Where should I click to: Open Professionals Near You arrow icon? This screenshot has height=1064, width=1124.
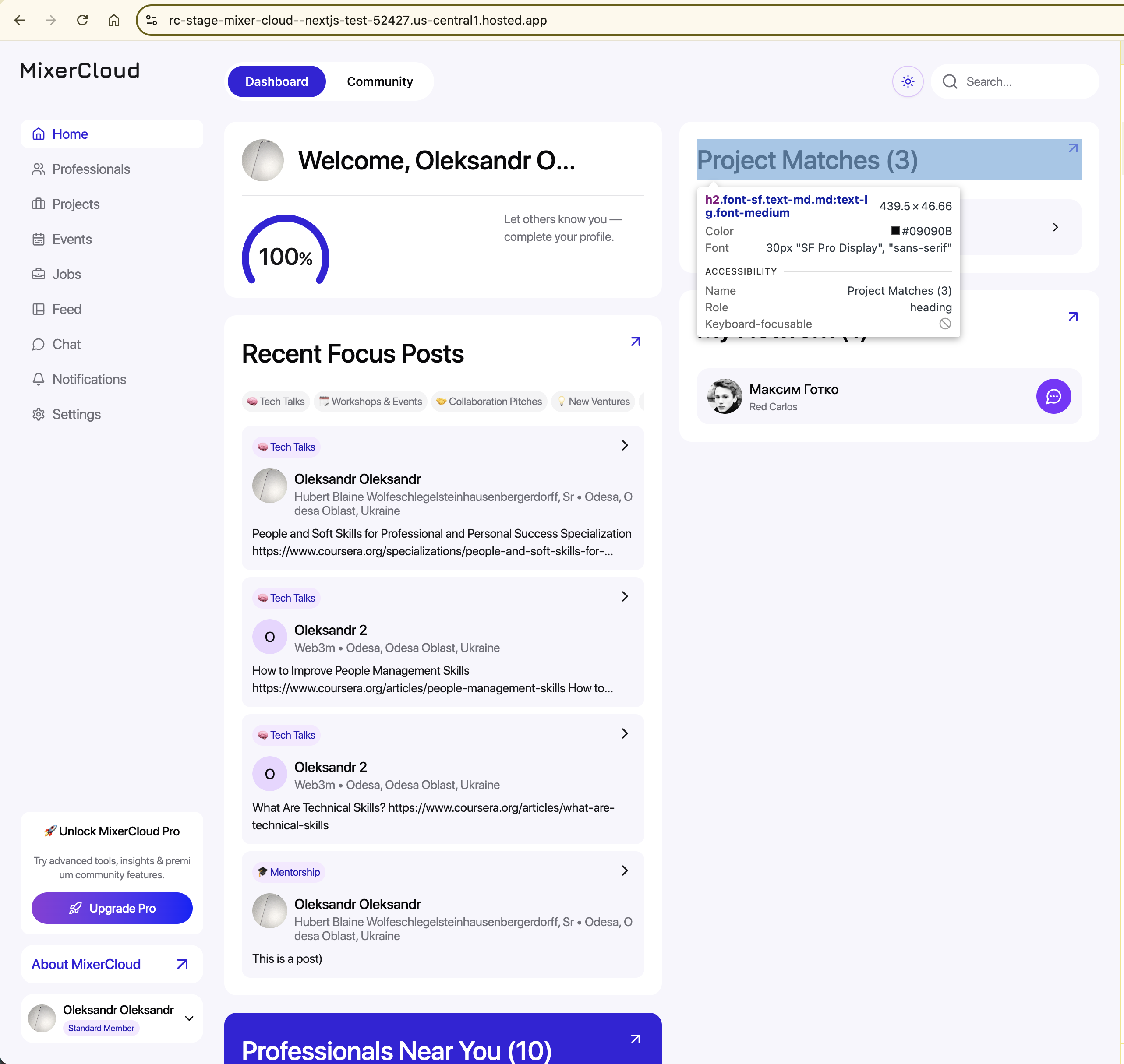coord(635,1039)
